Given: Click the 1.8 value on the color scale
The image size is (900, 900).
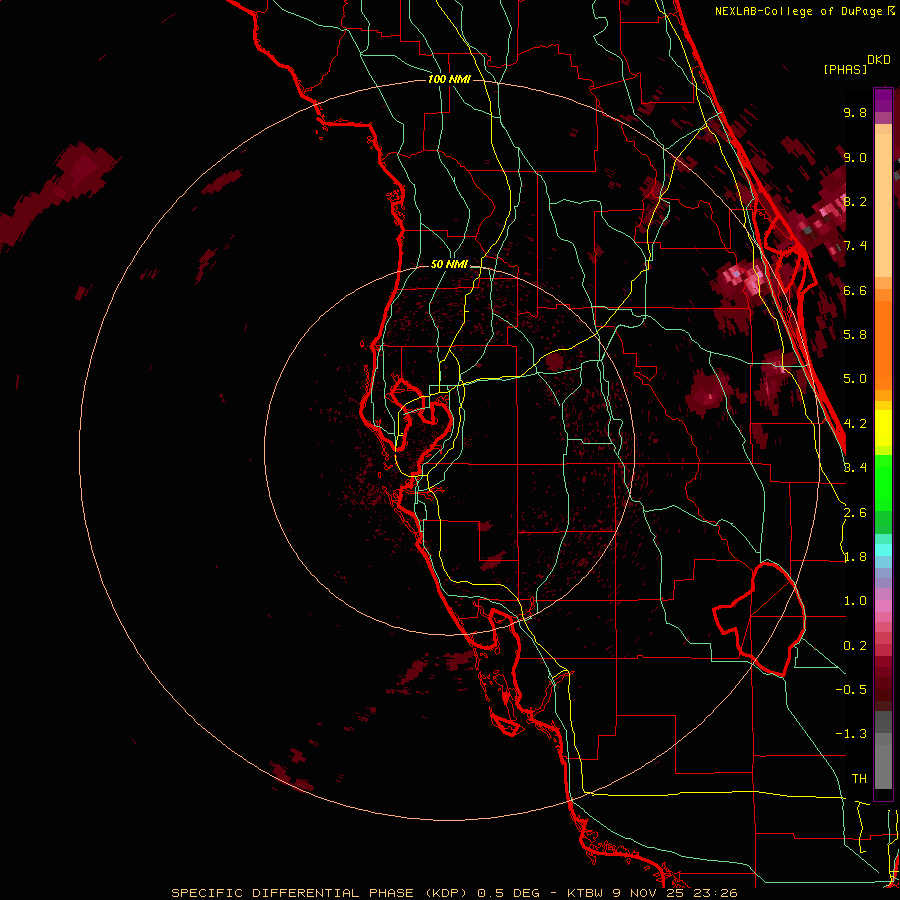Looking at the screenshot, I should coord(855,557).
